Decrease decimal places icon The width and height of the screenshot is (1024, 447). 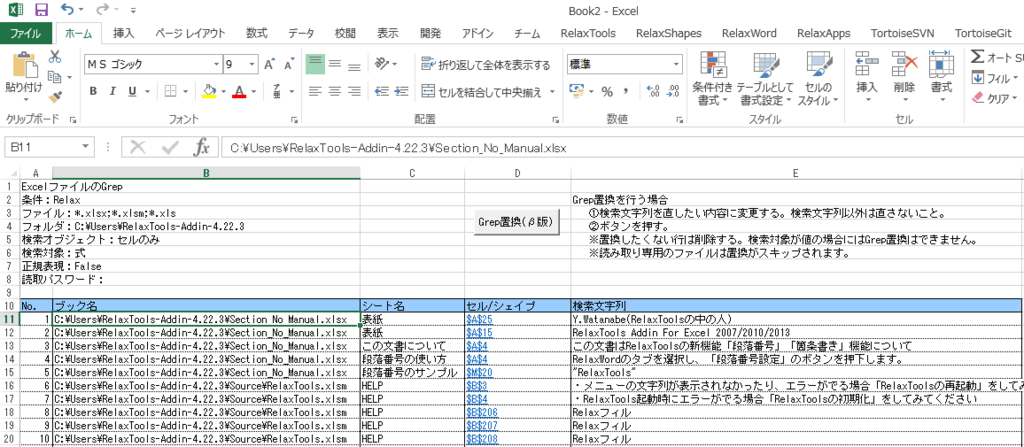(673, 91)
